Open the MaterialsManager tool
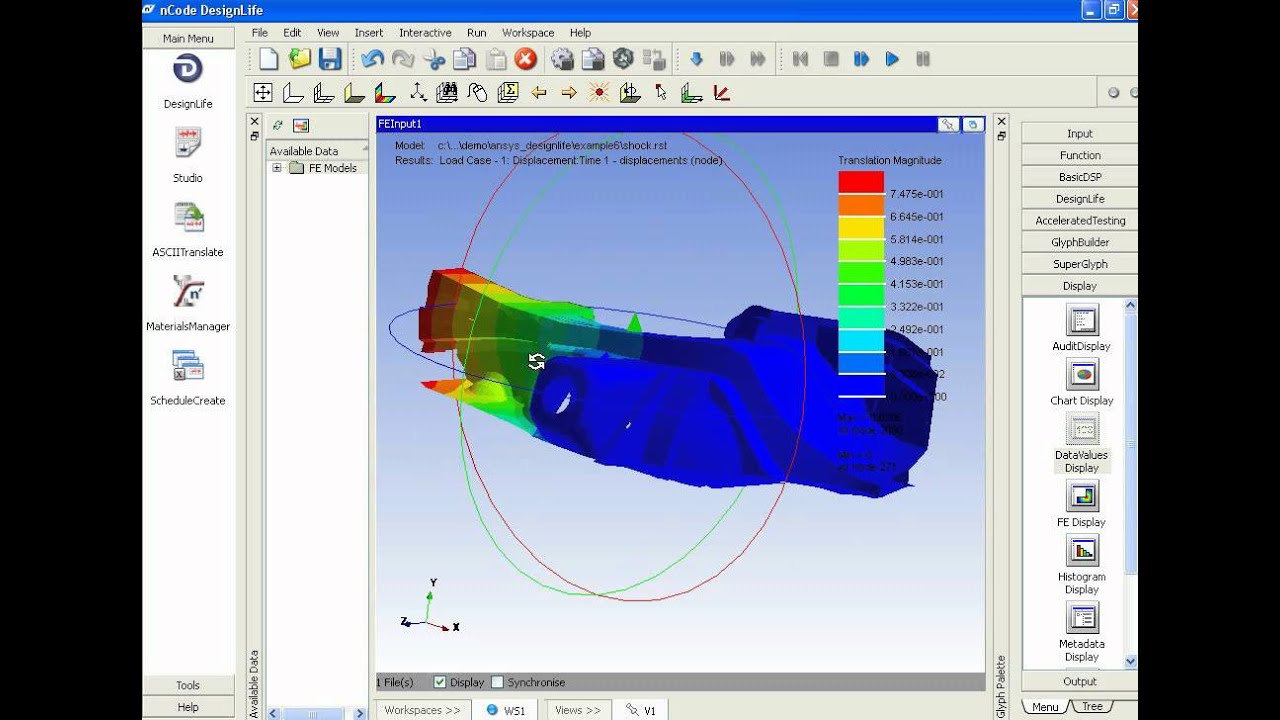 pos(188,291)
